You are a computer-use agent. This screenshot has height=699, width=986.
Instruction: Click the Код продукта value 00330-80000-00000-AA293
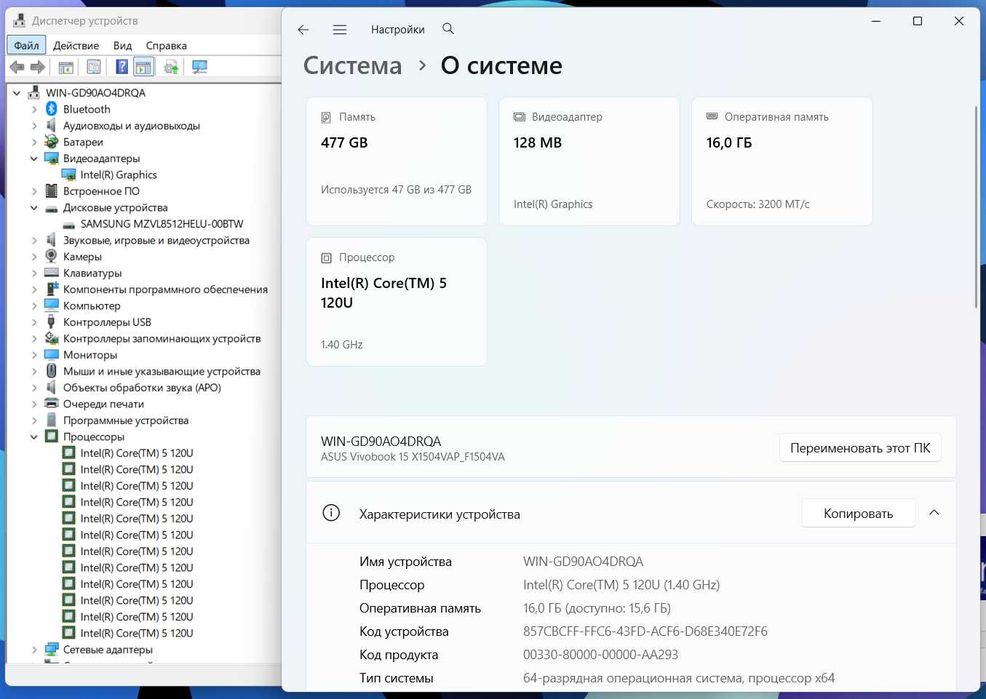click(x=601, y=654)
